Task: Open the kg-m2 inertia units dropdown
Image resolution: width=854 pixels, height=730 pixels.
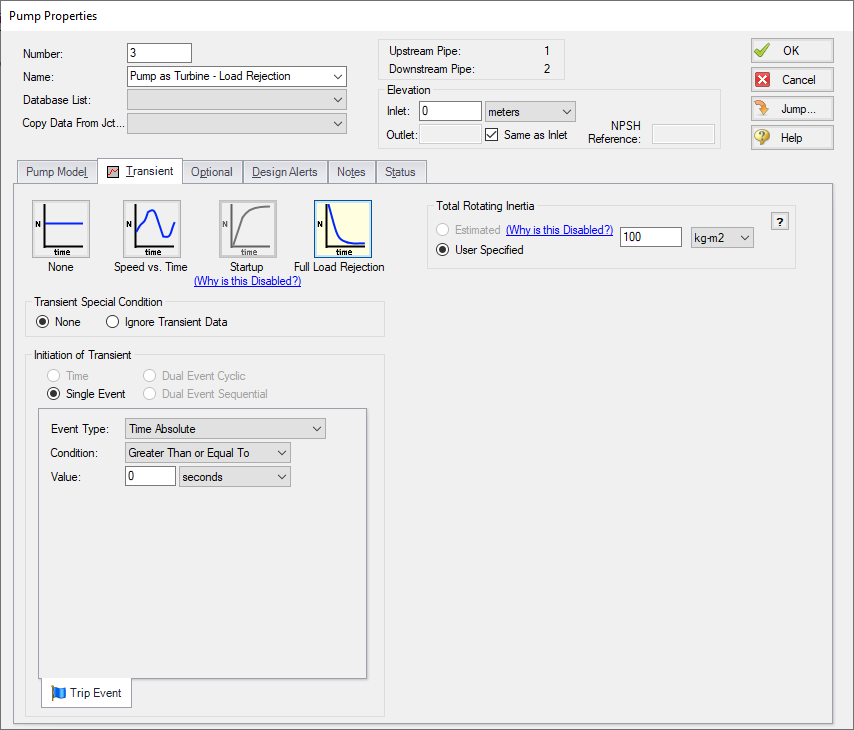Action: pyautogui.click(x=722, y=237)
